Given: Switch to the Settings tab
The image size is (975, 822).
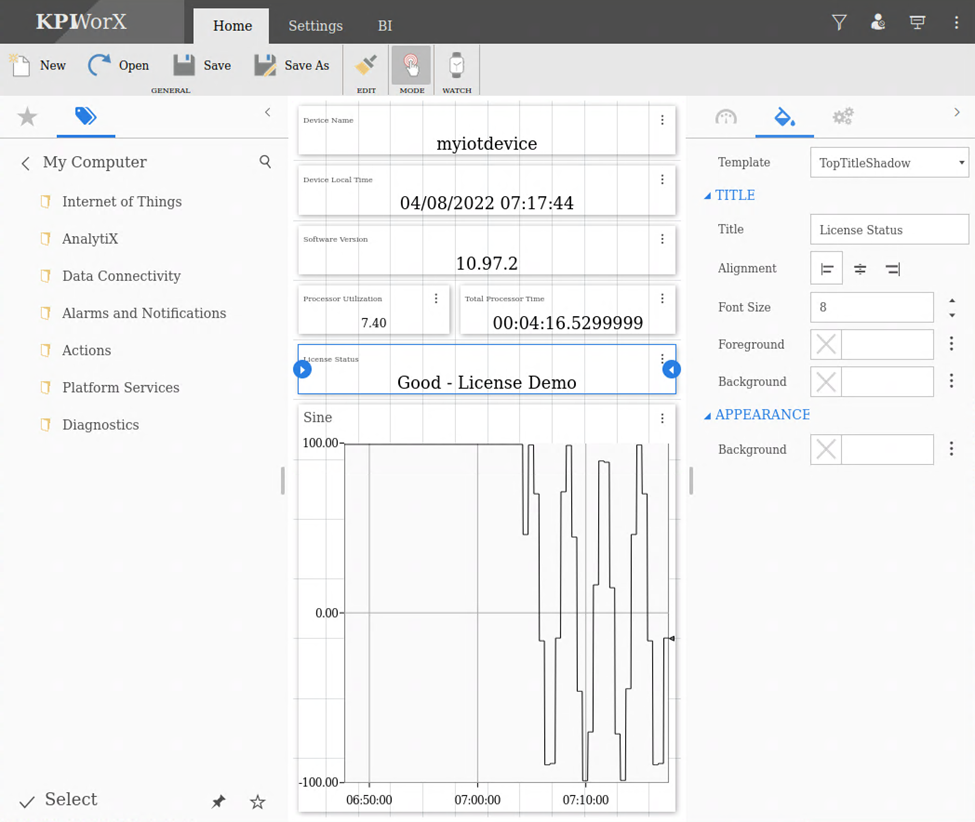Looking at the screenshot, I should (315, 26).
